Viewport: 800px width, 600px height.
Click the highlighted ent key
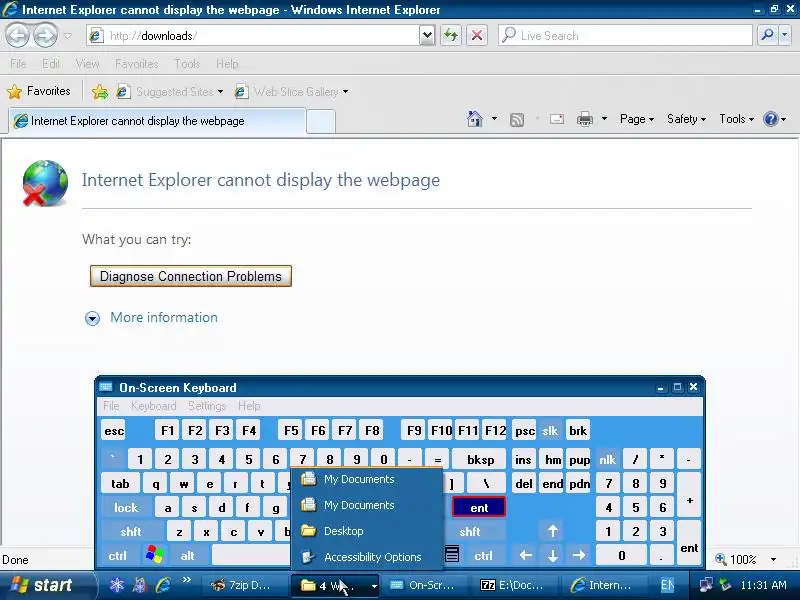479,508
